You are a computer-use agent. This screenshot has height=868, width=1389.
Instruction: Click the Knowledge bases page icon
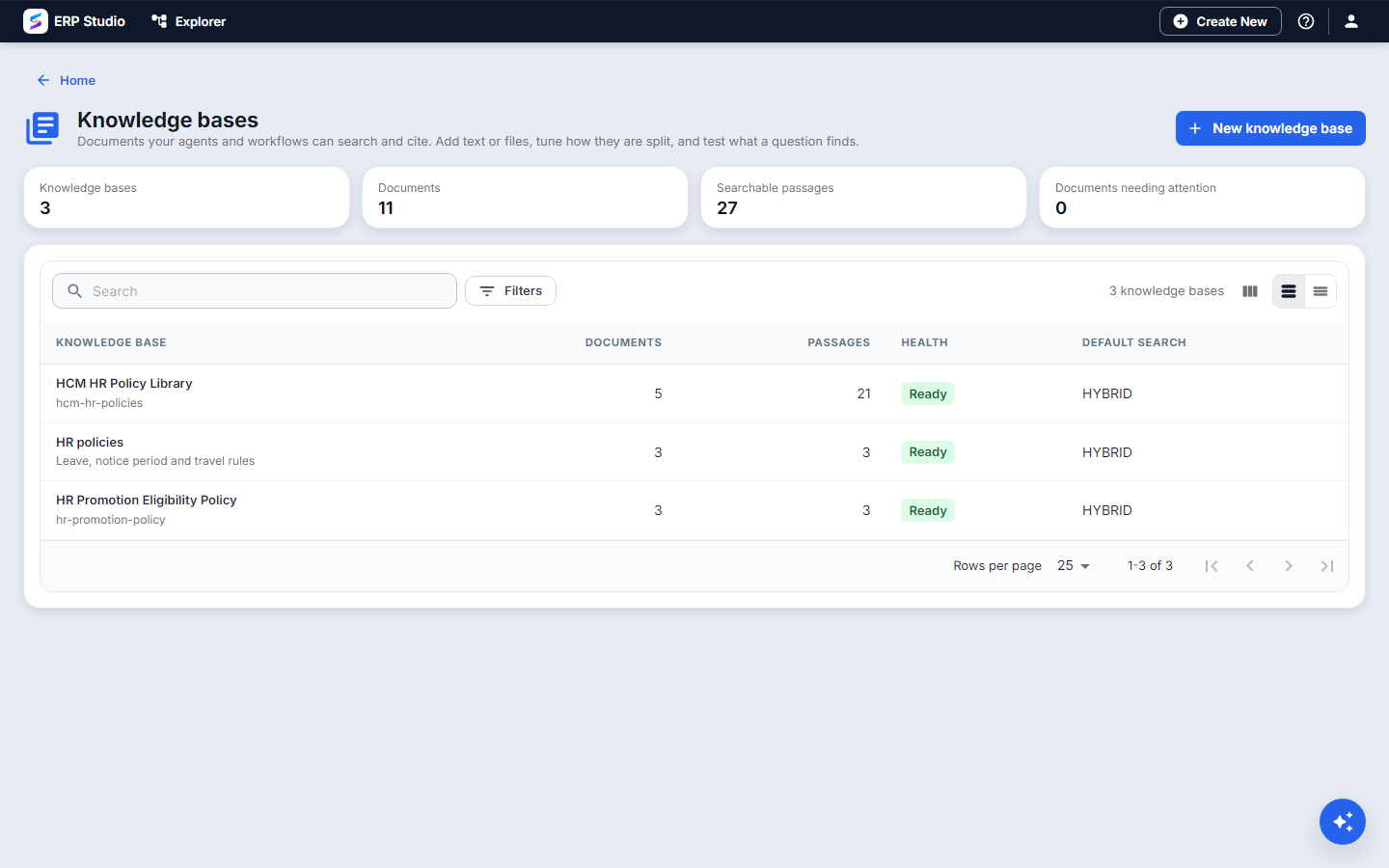pos(42,128)
